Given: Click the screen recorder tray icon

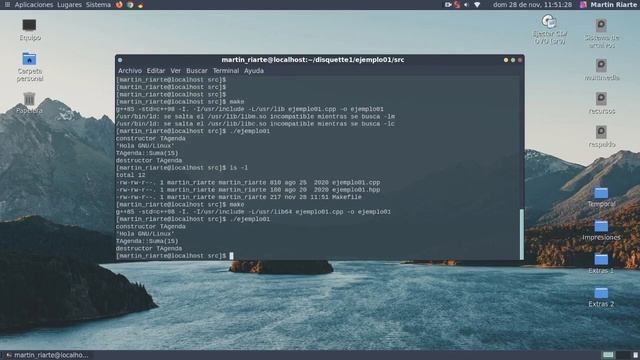Looking at the screenshot, I should (x=448, y=5).
